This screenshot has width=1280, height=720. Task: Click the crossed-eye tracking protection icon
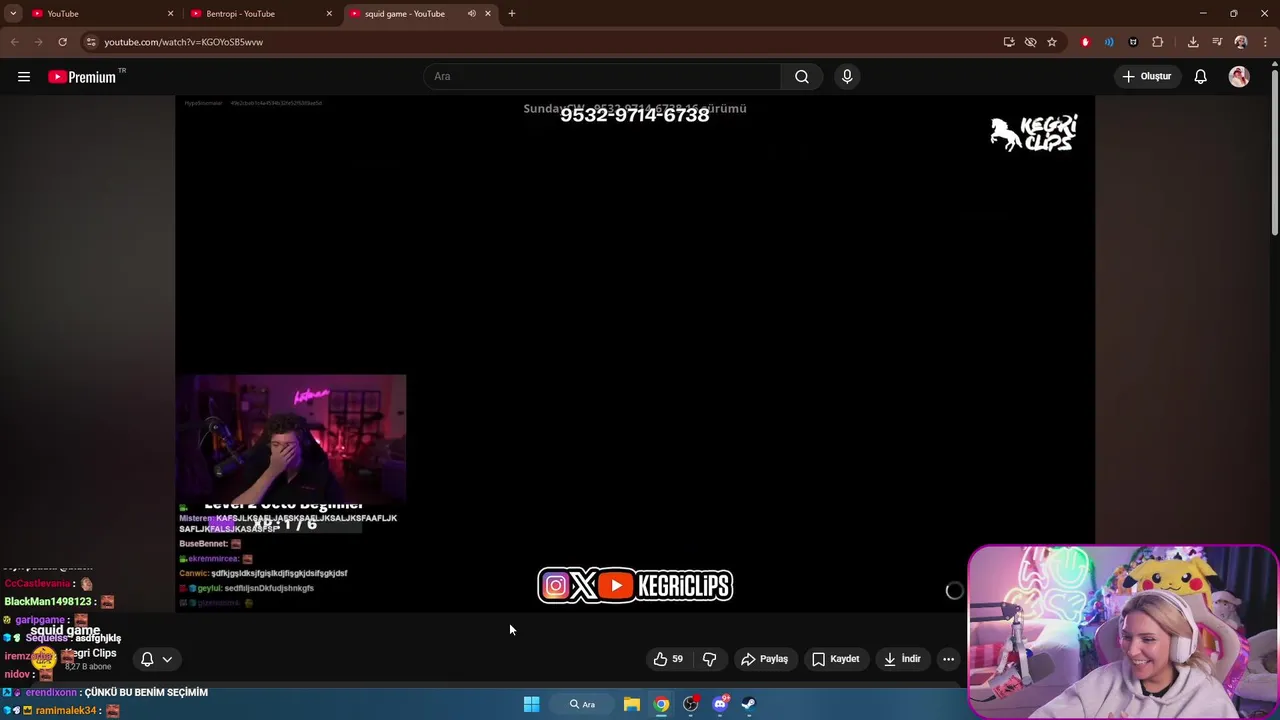[1030, 42]
